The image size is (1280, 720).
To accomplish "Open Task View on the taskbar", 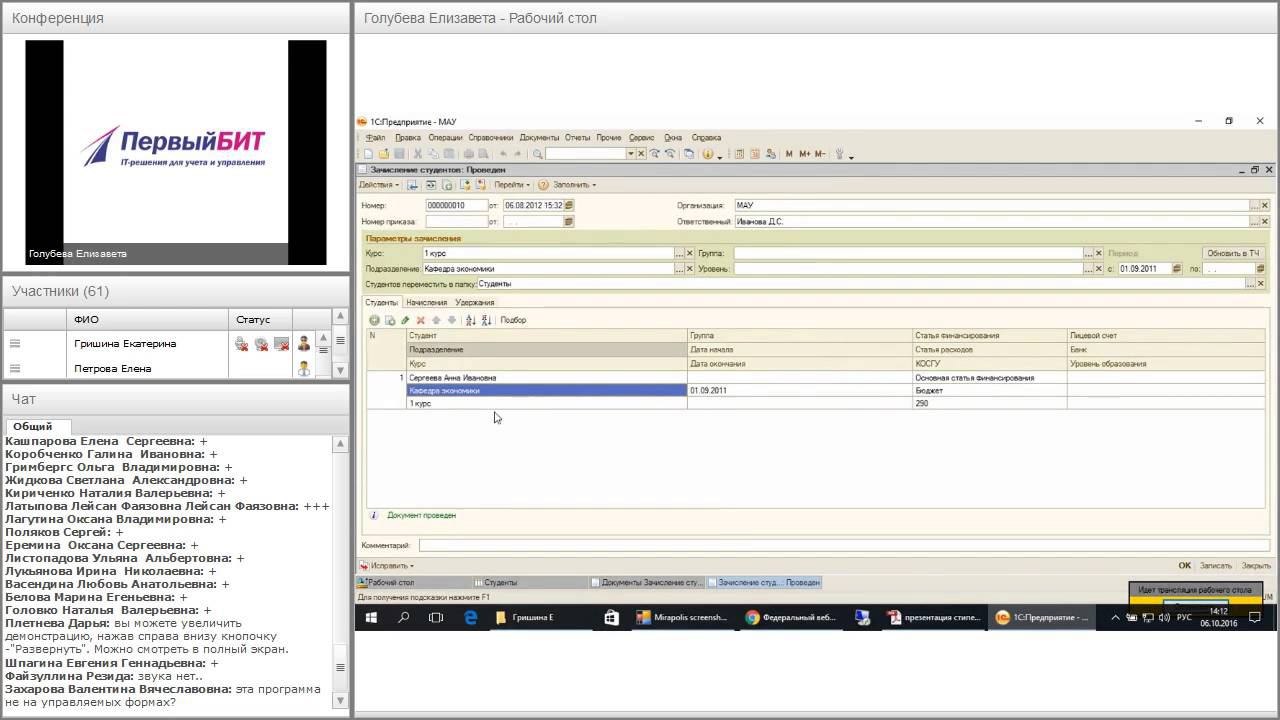I will tap(436, 618).
